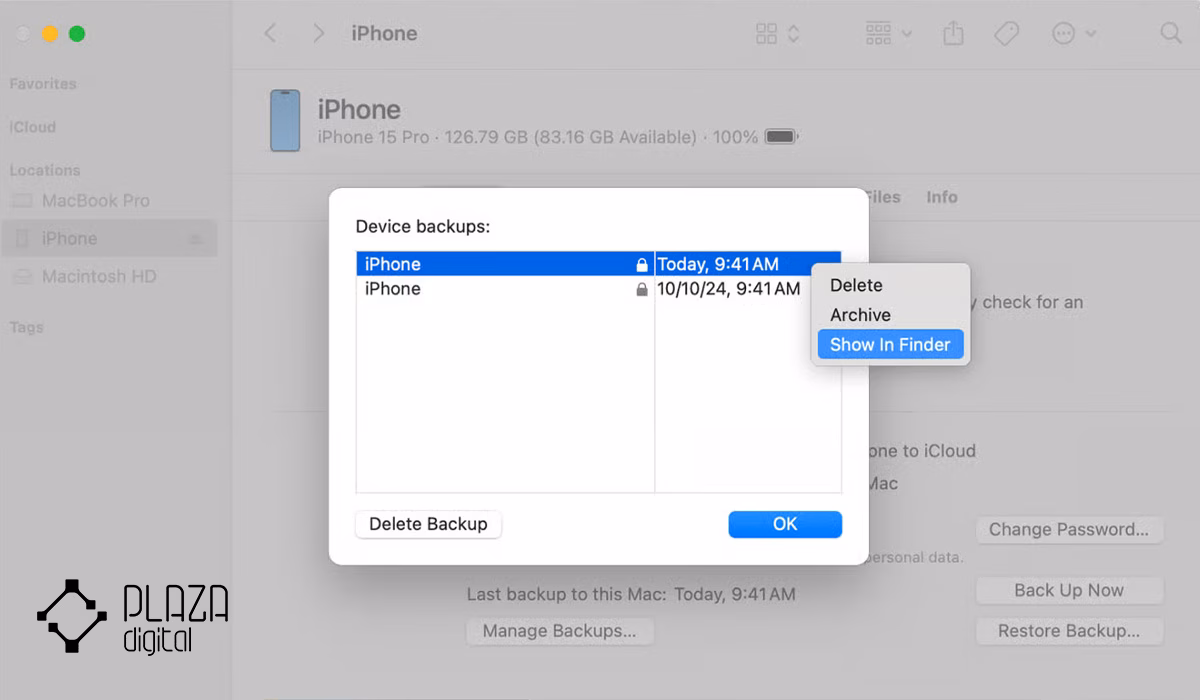Click the Delete Backup button
Viewport: 1200px width, 700px height.
click(428, 524)
